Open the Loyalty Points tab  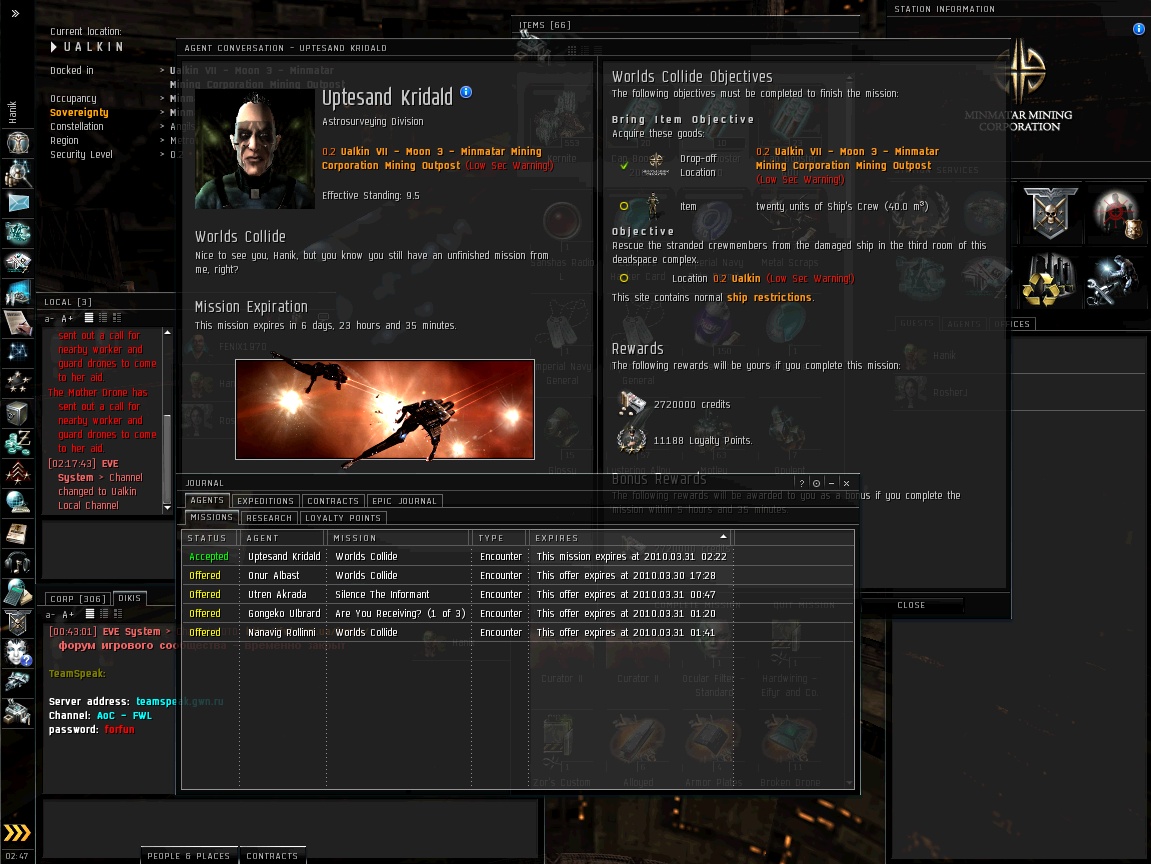click(343, 518)
